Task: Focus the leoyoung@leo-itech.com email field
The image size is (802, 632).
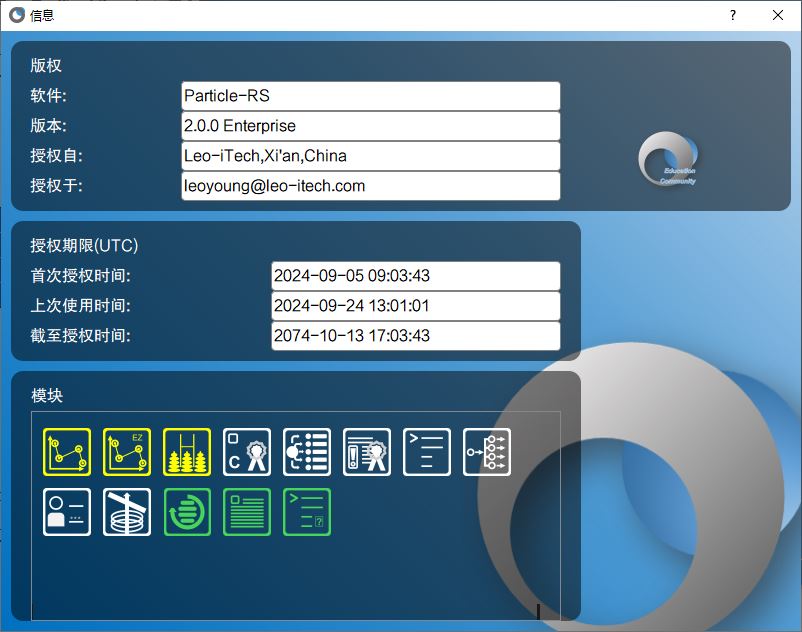Action: point(370,186)
